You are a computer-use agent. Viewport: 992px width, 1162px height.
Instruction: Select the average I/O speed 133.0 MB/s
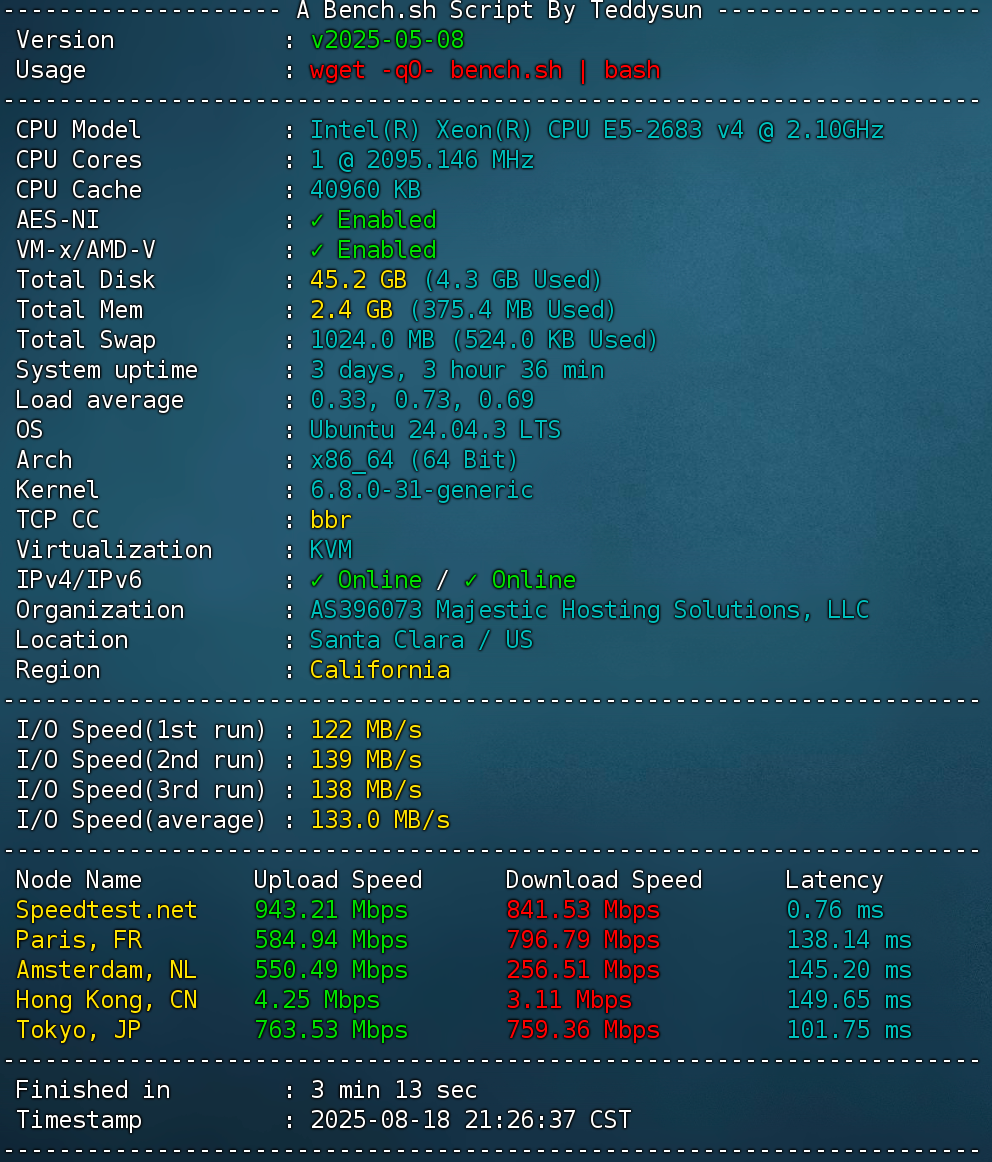tap(380, 820)
